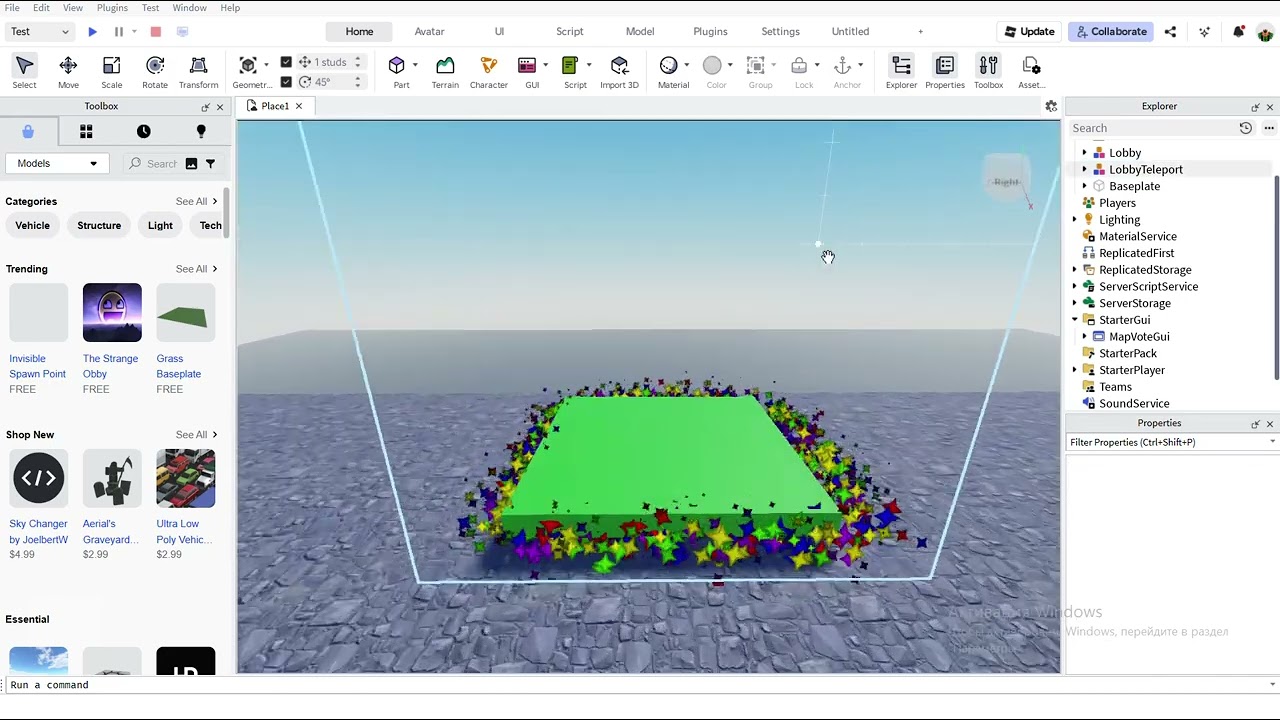Click the Group tool icon
Screen dimensions: 1280x720
coord(756,66)
